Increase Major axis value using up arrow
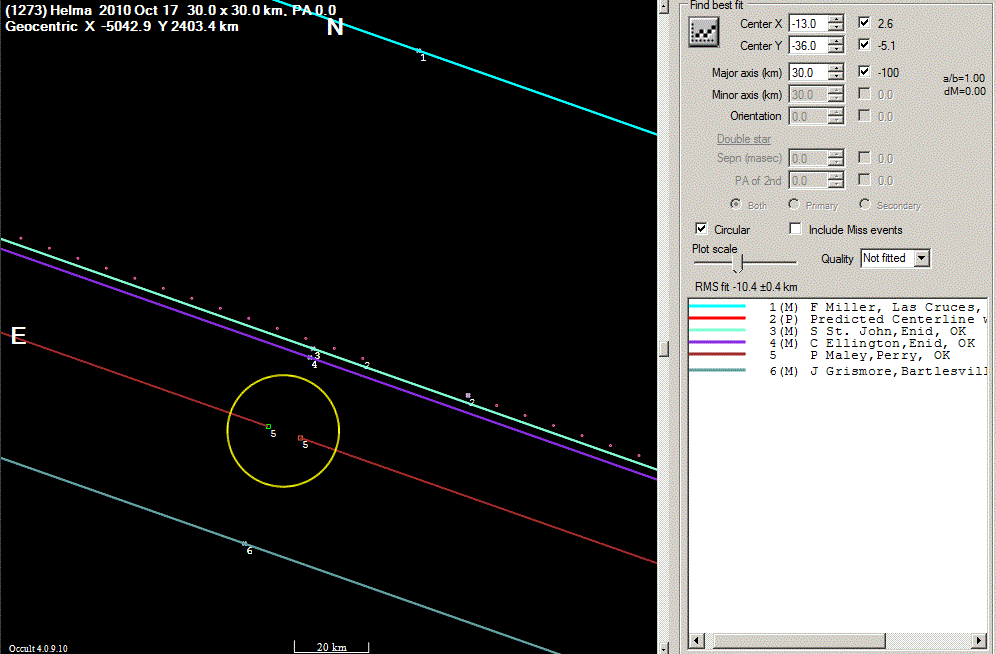 click(836, 68)
